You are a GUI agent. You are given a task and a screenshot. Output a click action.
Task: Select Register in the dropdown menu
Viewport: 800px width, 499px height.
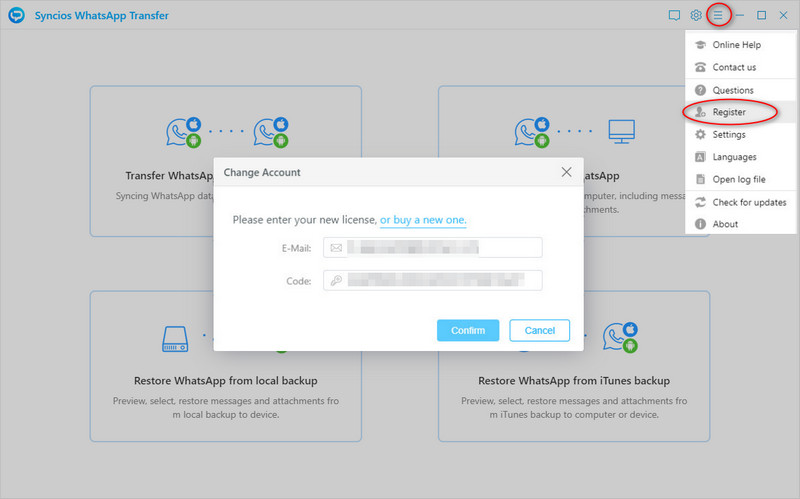click(x=740, y=112)
